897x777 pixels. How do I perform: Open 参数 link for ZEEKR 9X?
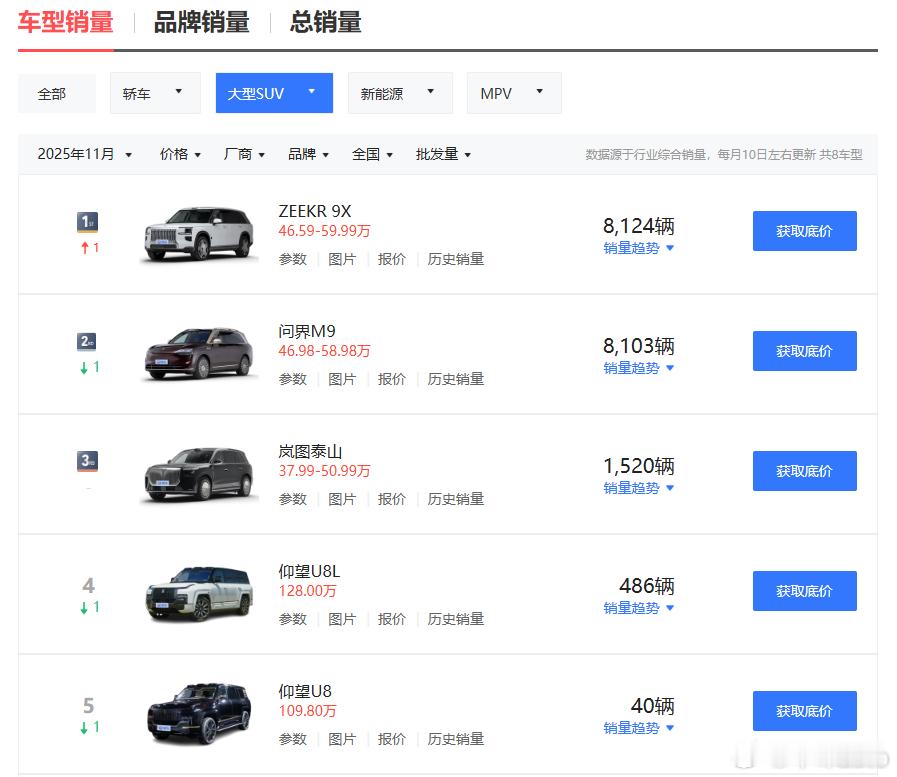point(293,259)
